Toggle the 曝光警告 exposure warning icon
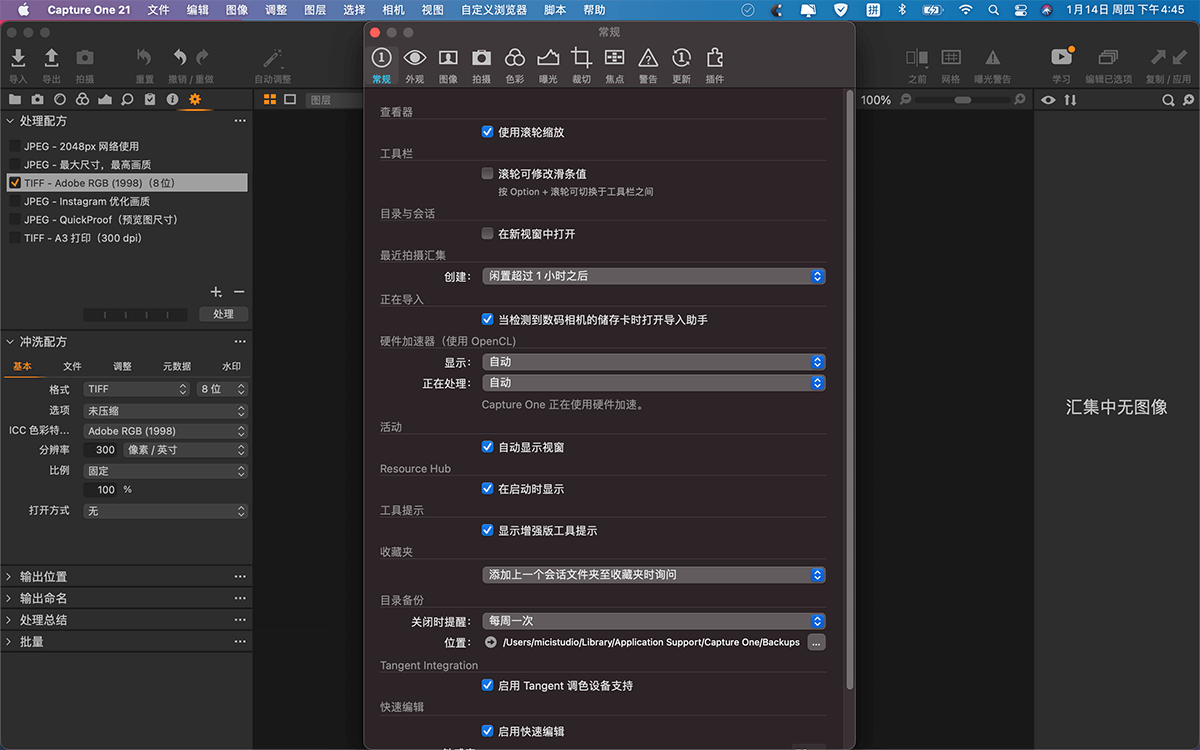1200x750 pixels. [x=992, y=59]
